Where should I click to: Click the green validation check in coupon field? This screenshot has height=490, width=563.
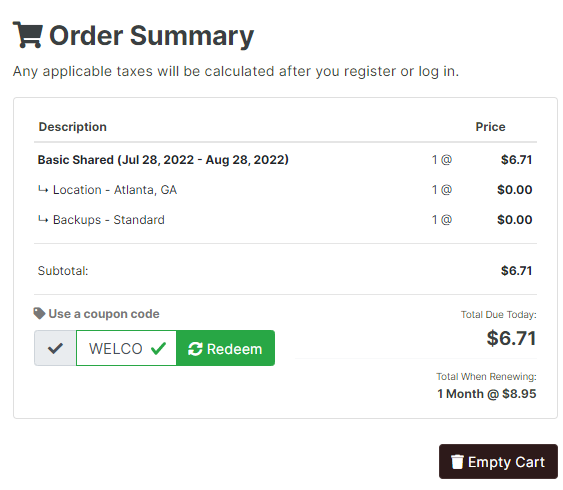[158, 348]
